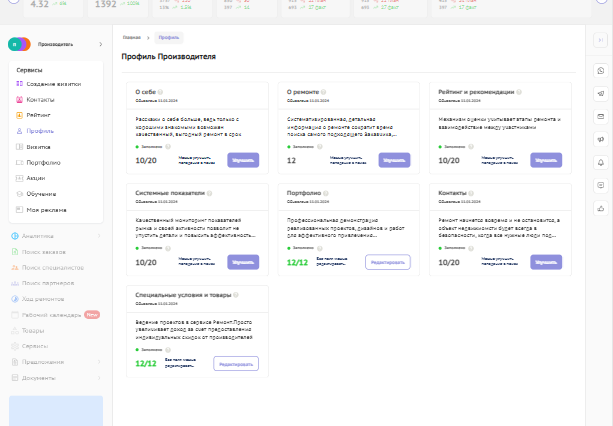Click info icon next to 'О себе' title
The image size is (613, 426).
[x=160, y=92]
